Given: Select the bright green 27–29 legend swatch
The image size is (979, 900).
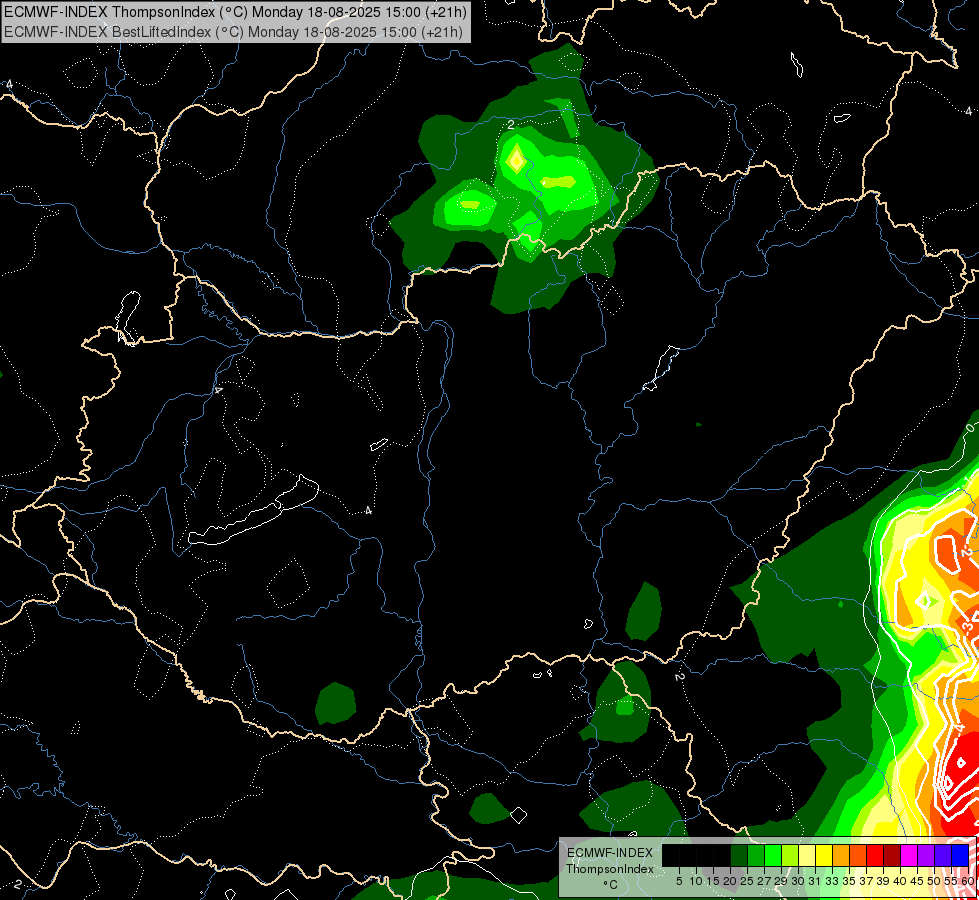Looking at the screenshot, I should (773, 856).
